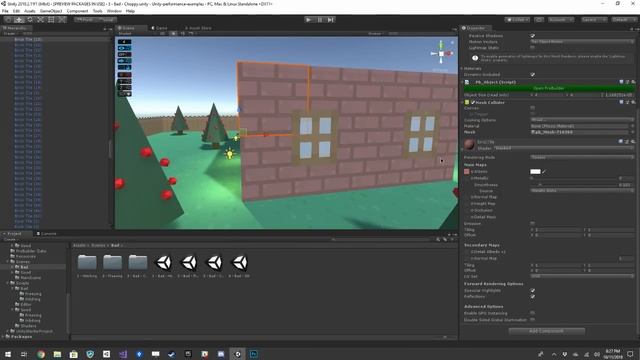640x360 pixels.
Task: Toggle the Lightmap Static checkbox
Action: pos(533,48)
